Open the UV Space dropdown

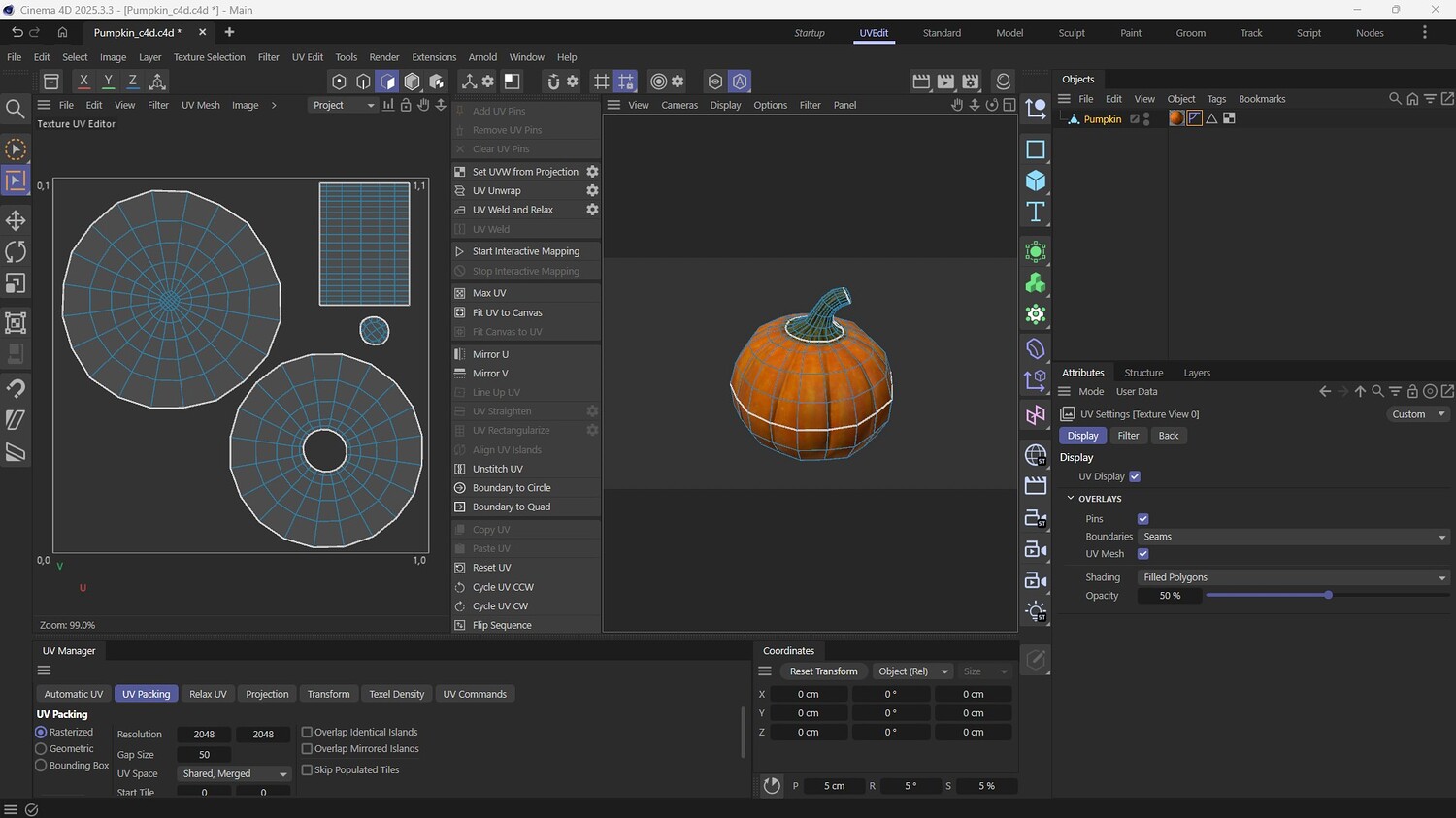point(235,774)
